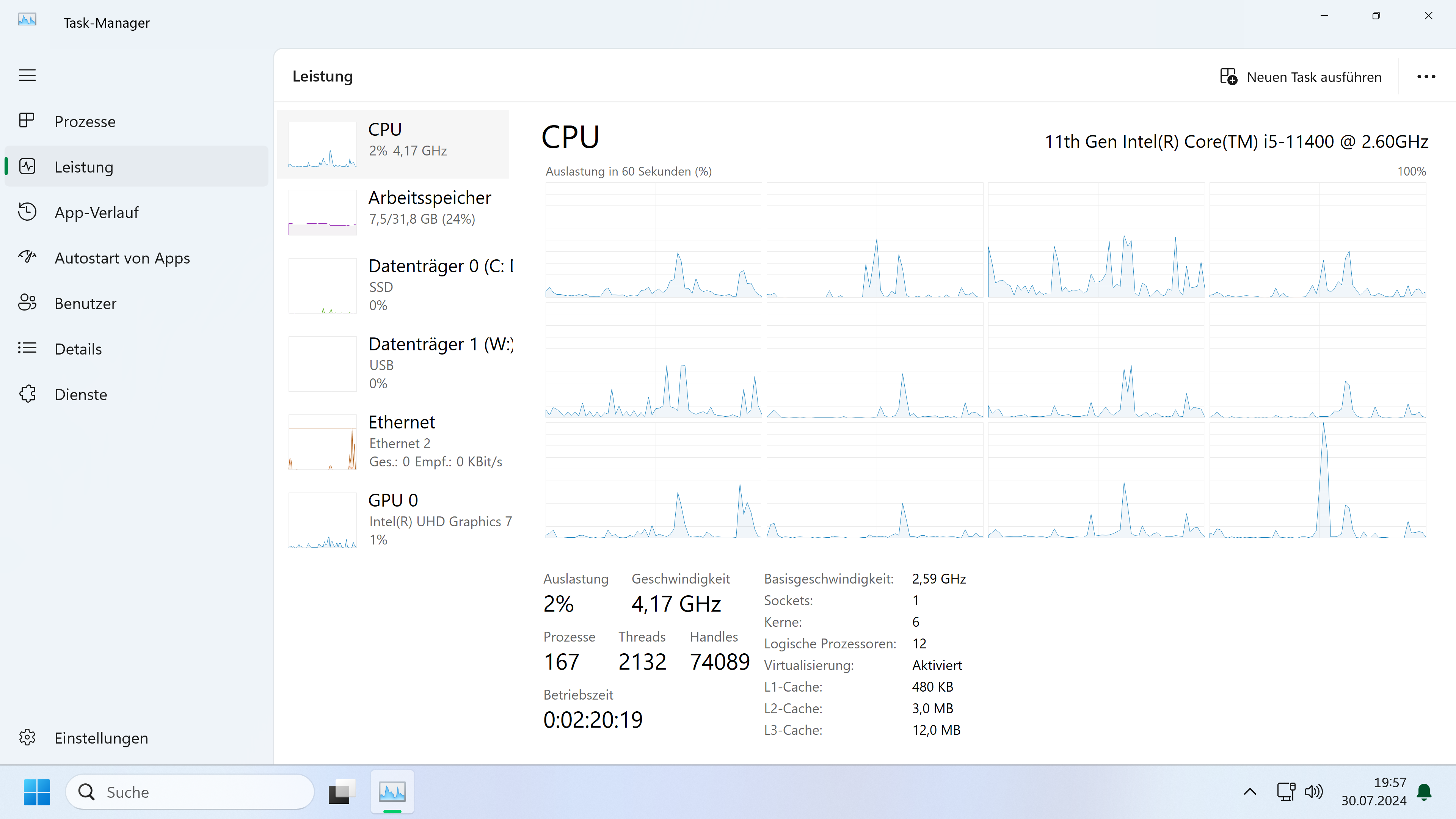Toggle the hamburger navigation menu
This screenshot has width=1456, height=819.
tap(27, 75)
